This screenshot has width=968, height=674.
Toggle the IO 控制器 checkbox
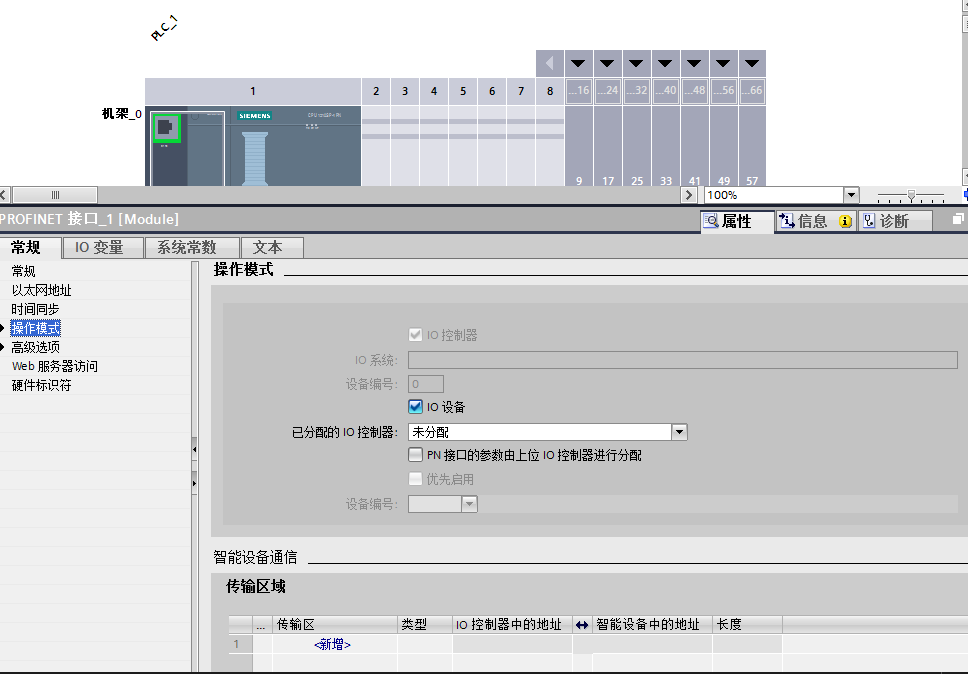click(415, 335)
